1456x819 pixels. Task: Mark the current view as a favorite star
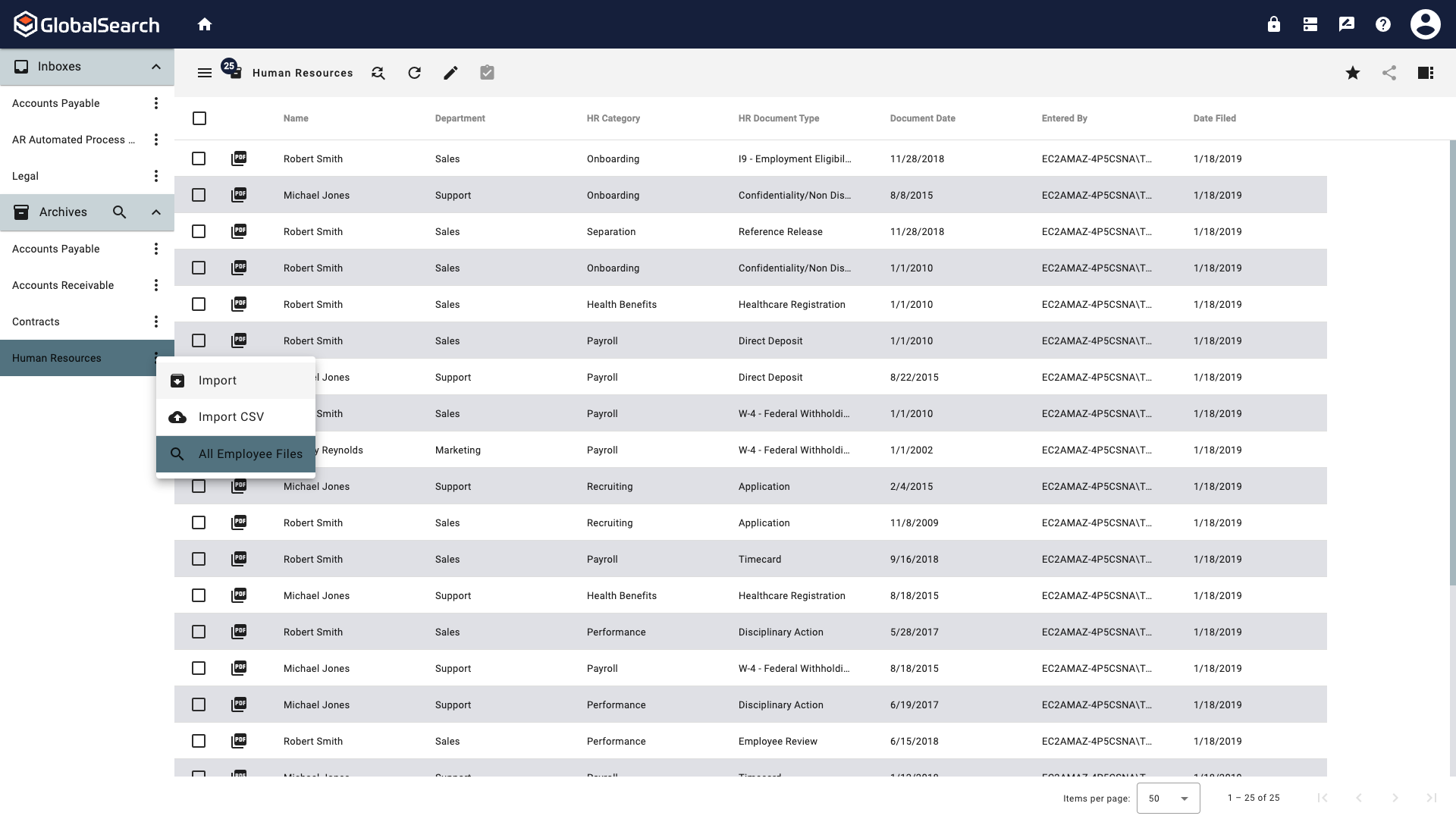click(1353, 73)
